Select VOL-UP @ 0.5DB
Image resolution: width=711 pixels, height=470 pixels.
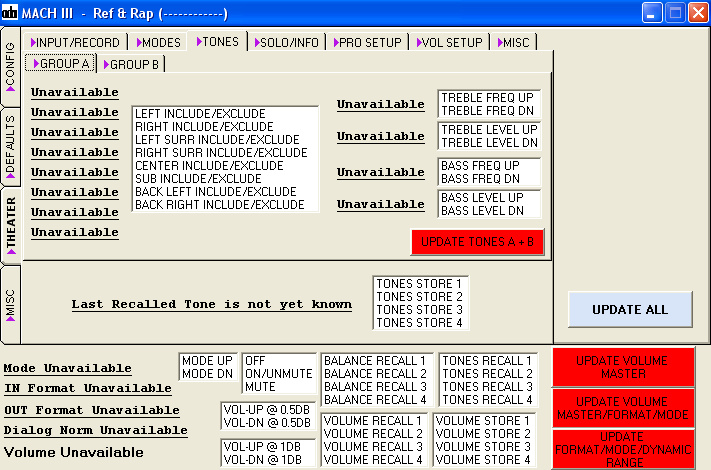pos(267,410)
